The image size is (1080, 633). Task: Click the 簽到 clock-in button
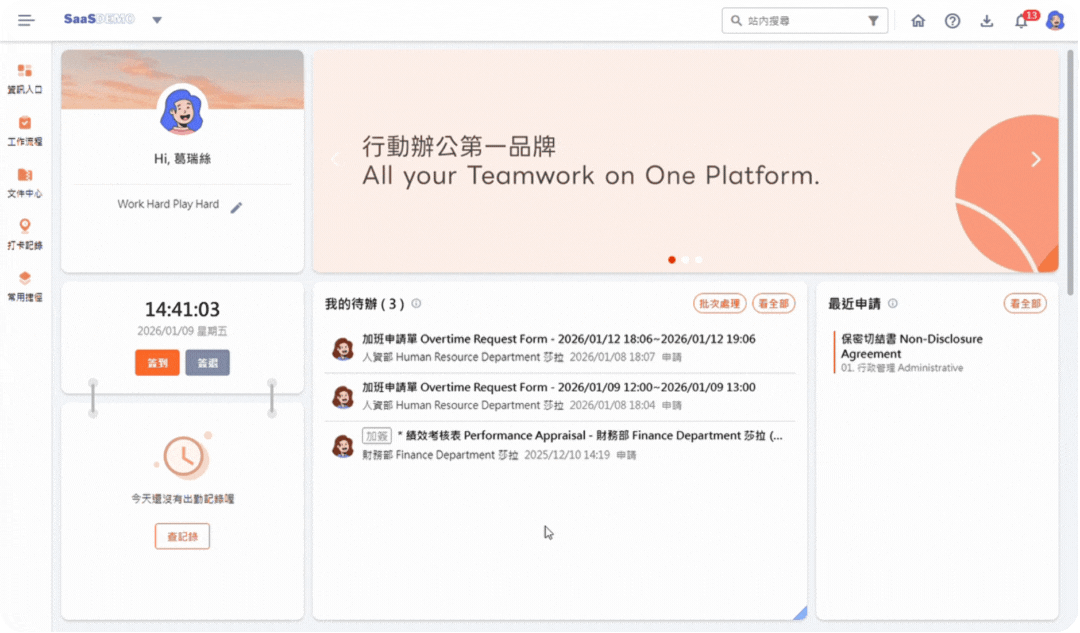tap(157, 363)
